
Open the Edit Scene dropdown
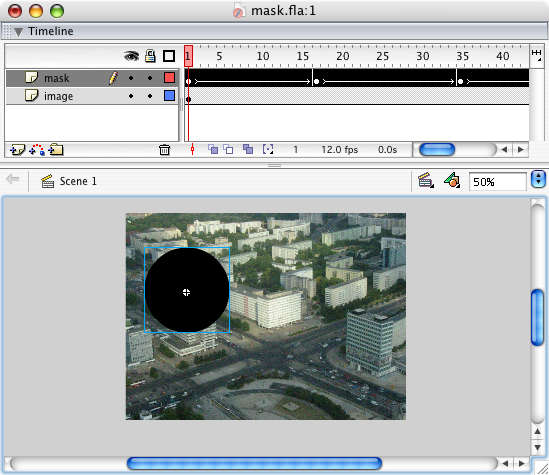[426, 180]
